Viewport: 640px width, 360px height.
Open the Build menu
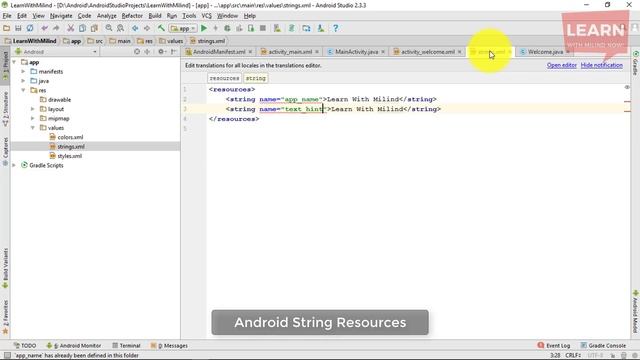point(155,16)
